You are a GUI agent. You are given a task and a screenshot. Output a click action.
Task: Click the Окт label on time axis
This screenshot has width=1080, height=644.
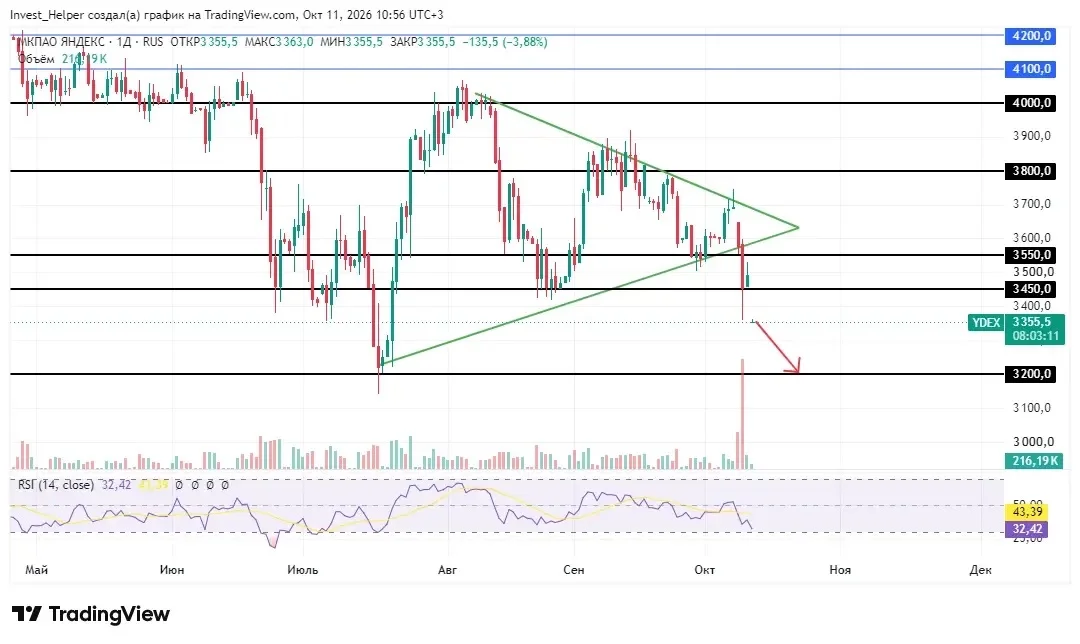(705, 570)
